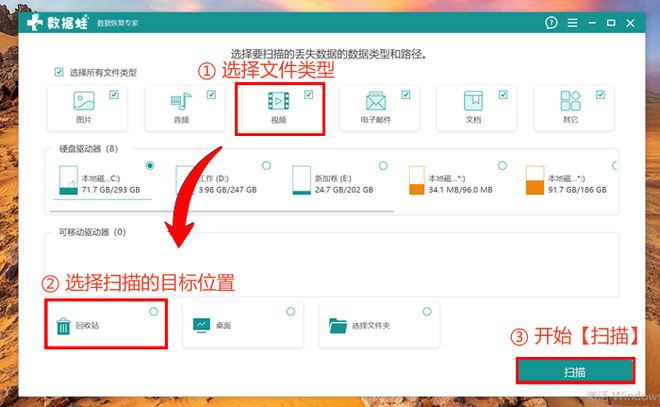
Task: Select the 选择文件夹 radio button
Action: (x=427, y=311)
